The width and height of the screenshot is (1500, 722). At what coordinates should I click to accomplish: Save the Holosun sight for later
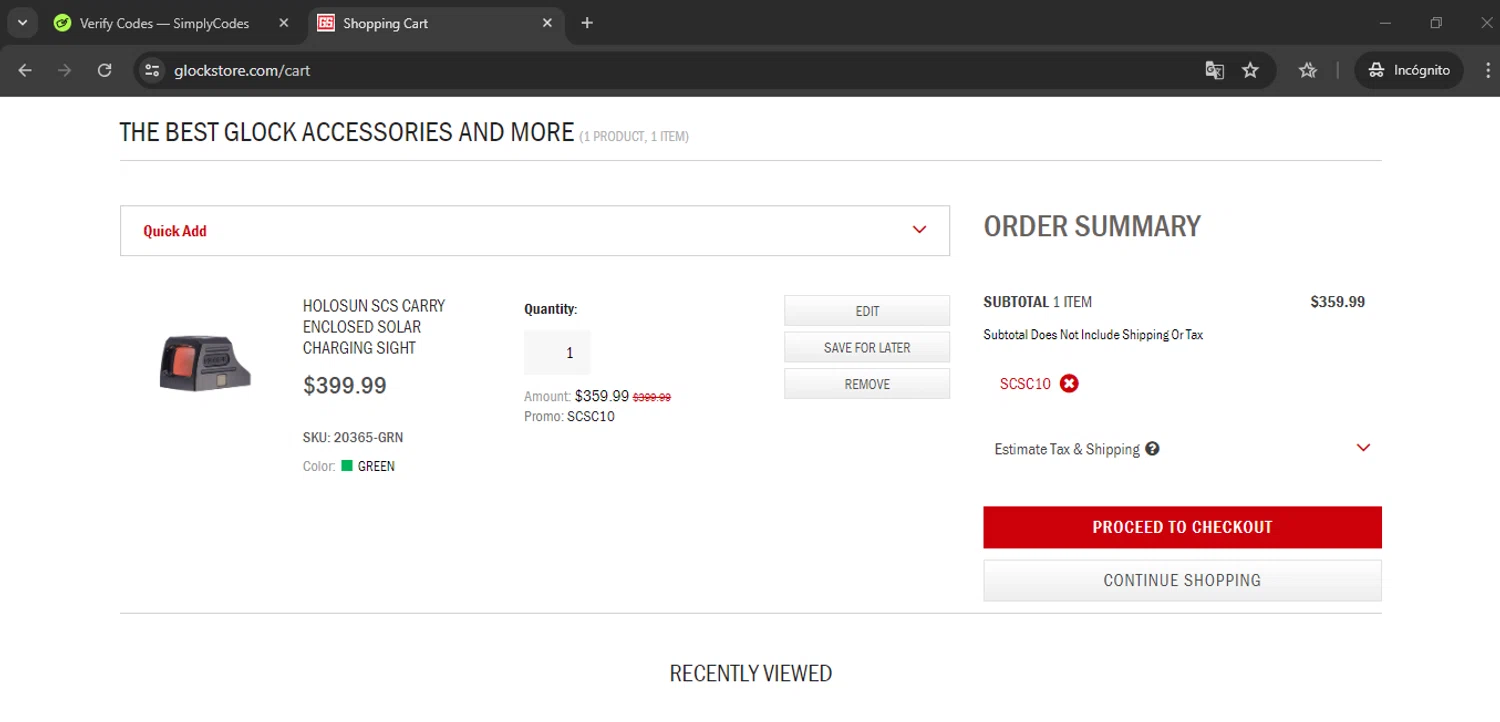click(866, 347)
